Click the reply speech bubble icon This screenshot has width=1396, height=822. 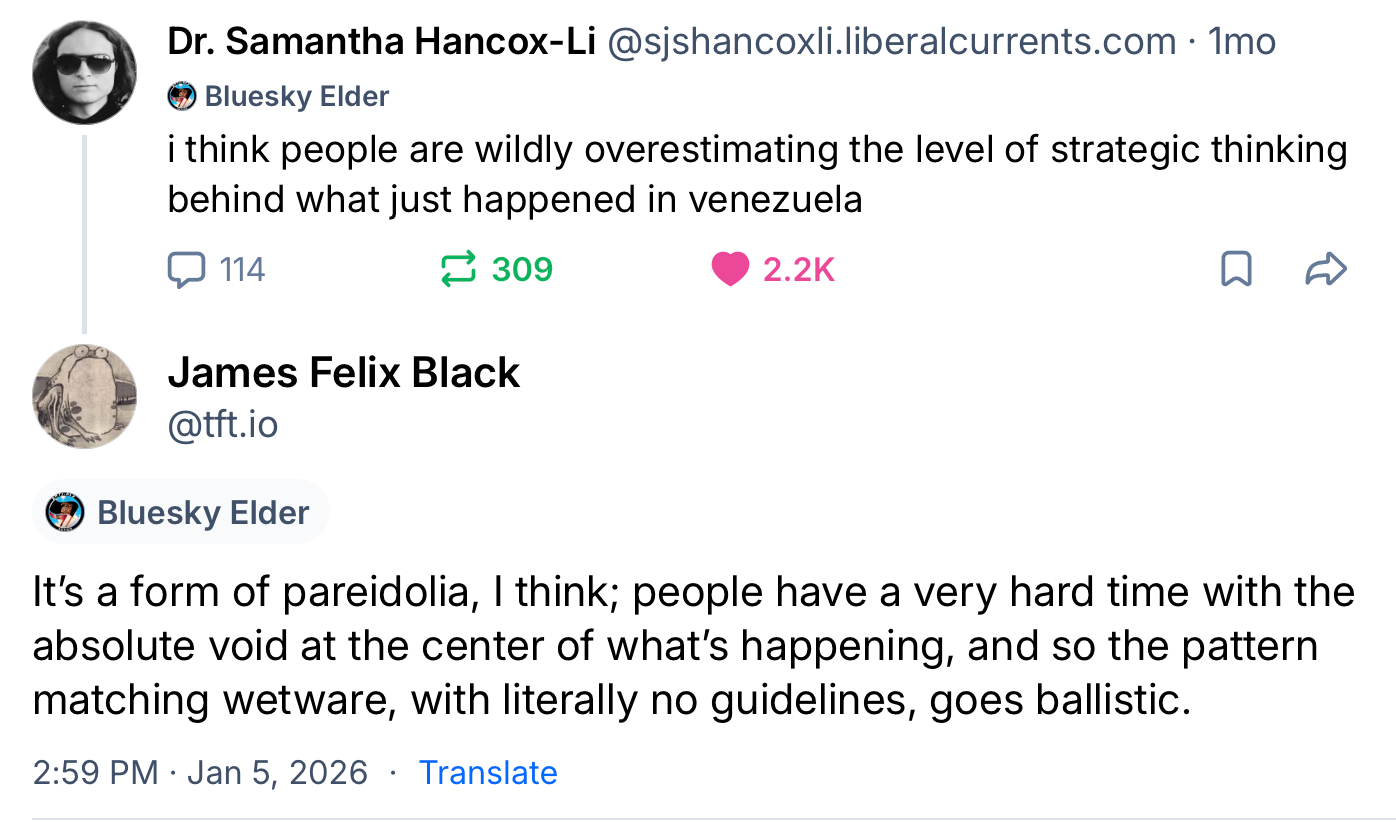point(187,269)
